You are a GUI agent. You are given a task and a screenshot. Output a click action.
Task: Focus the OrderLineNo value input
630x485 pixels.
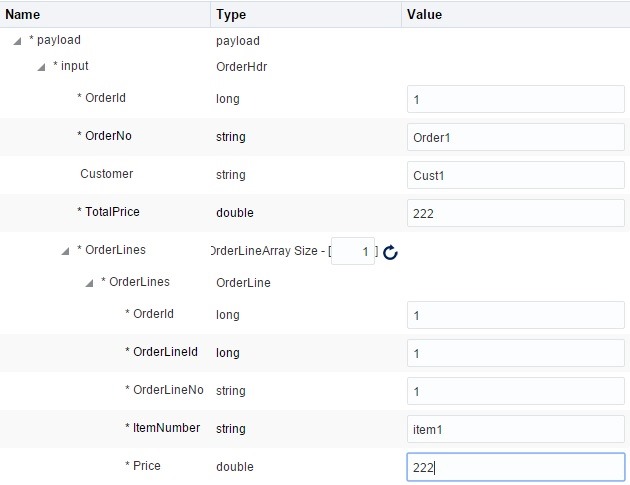516,391
